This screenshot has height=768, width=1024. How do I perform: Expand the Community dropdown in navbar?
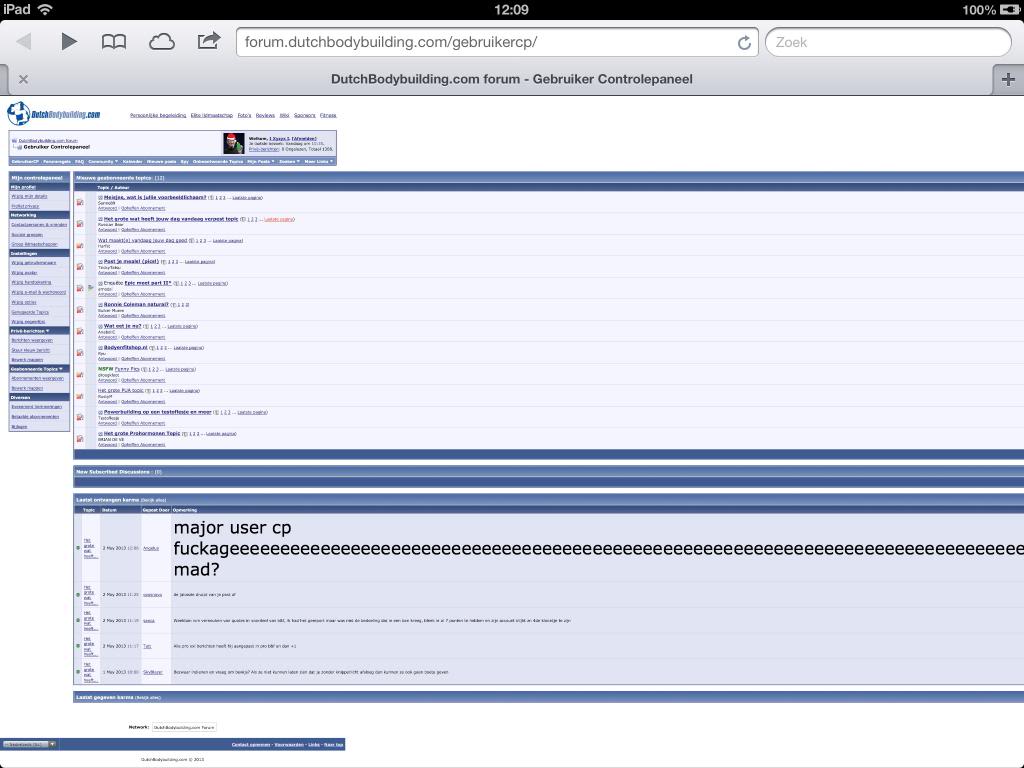[102, 161]
